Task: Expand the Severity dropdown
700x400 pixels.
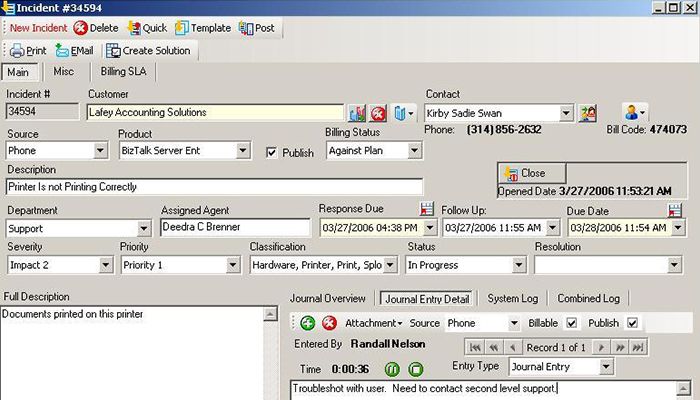Action: tap(106, 265)
